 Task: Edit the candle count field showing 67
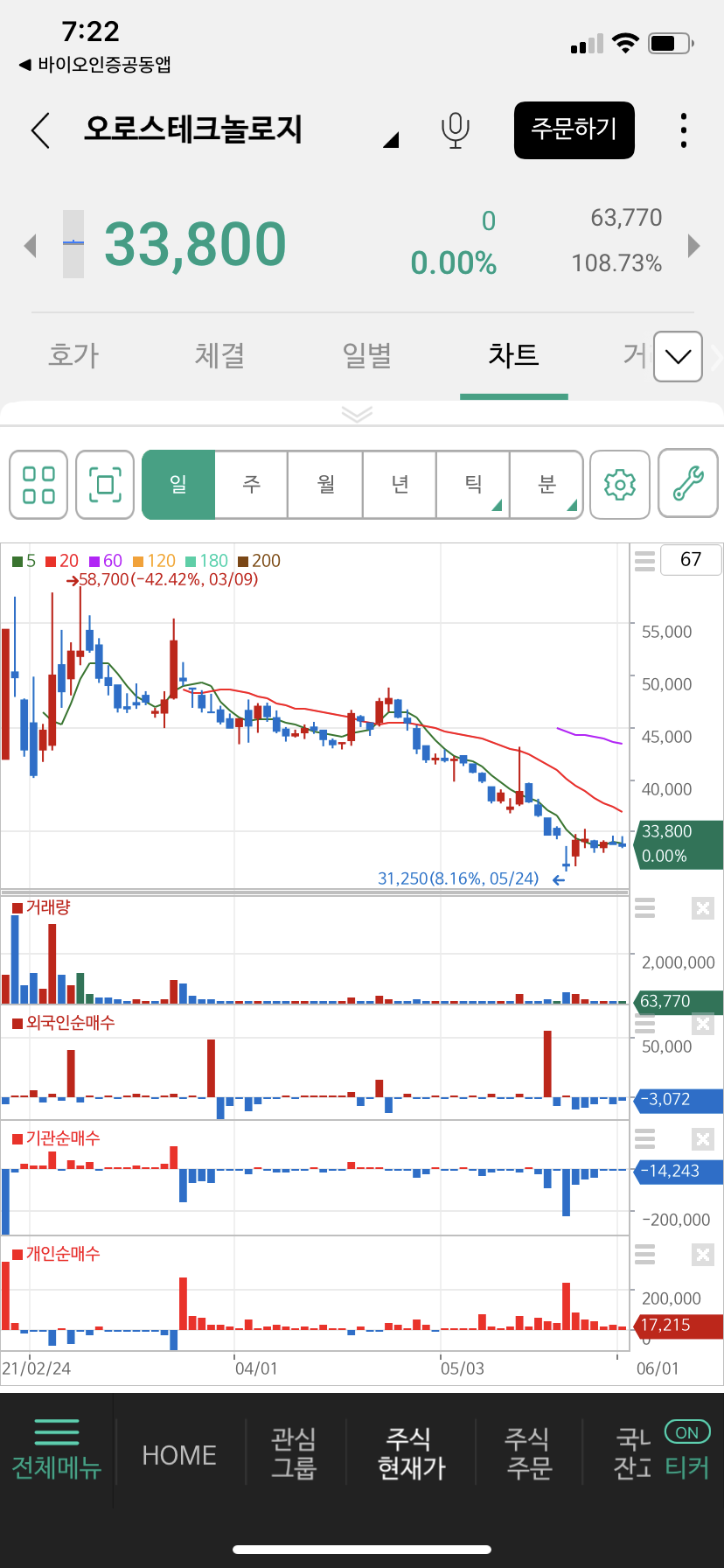(x=691, y=560)
